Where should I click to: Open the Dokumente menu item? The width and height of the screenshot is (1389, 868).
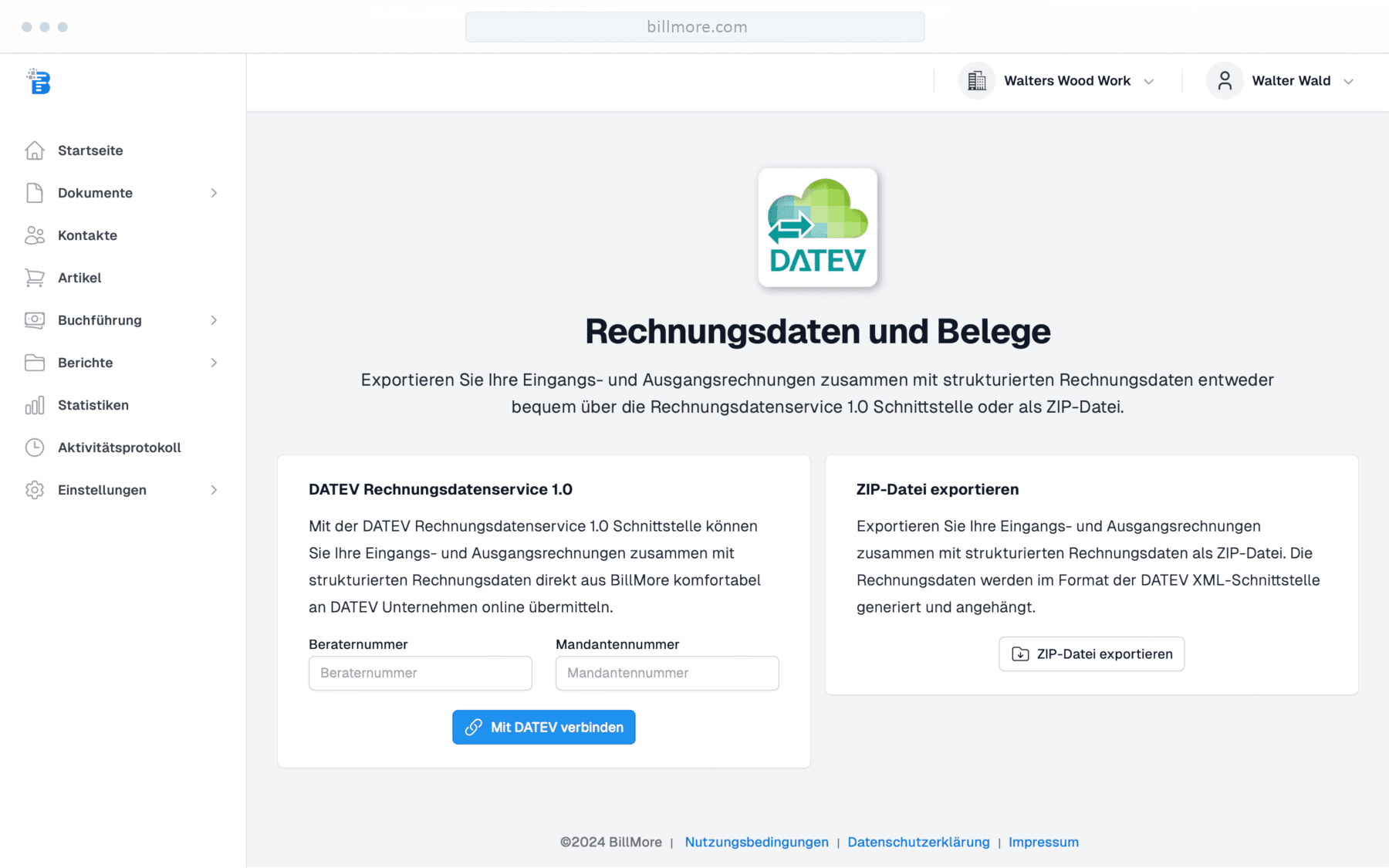95,193
